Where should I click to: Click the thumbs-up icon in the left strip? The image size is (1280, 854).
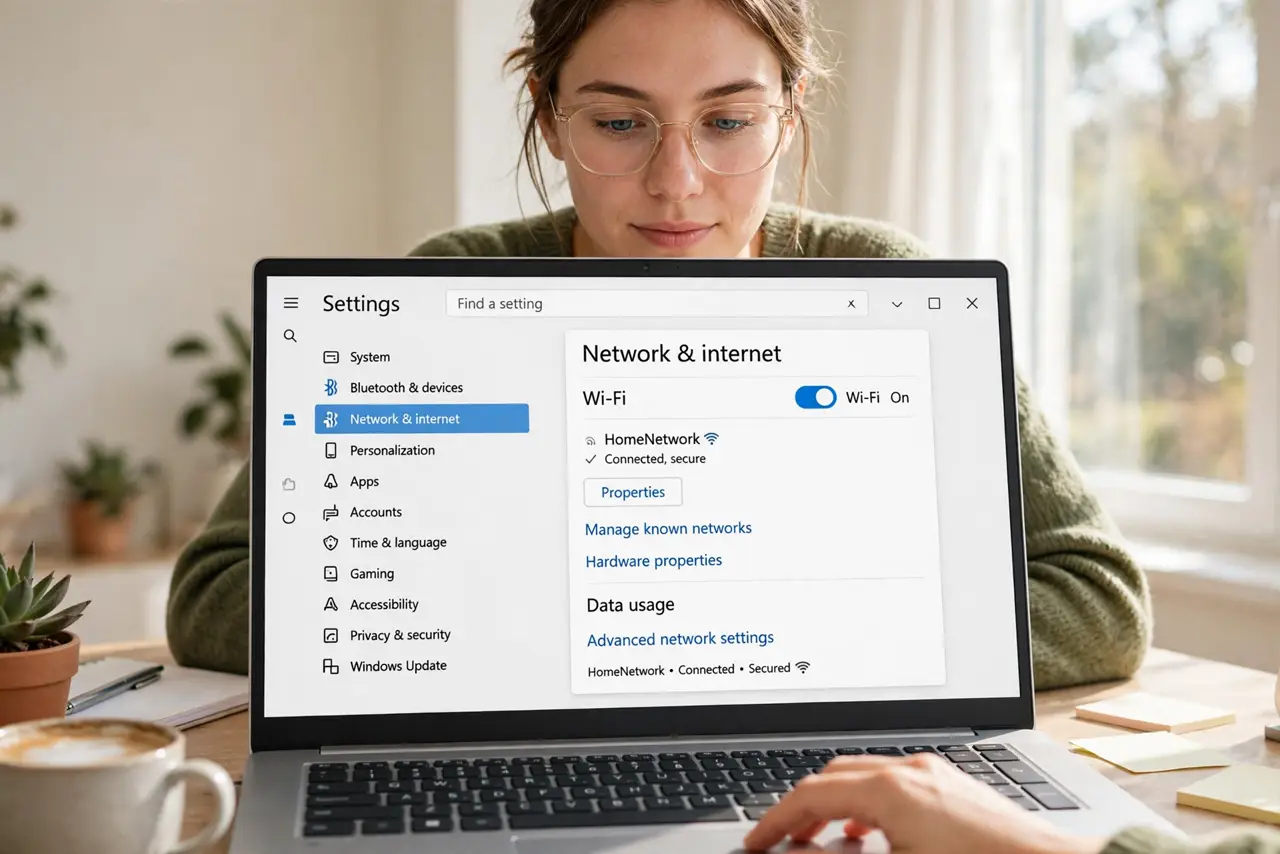click(x=289, y=484)
